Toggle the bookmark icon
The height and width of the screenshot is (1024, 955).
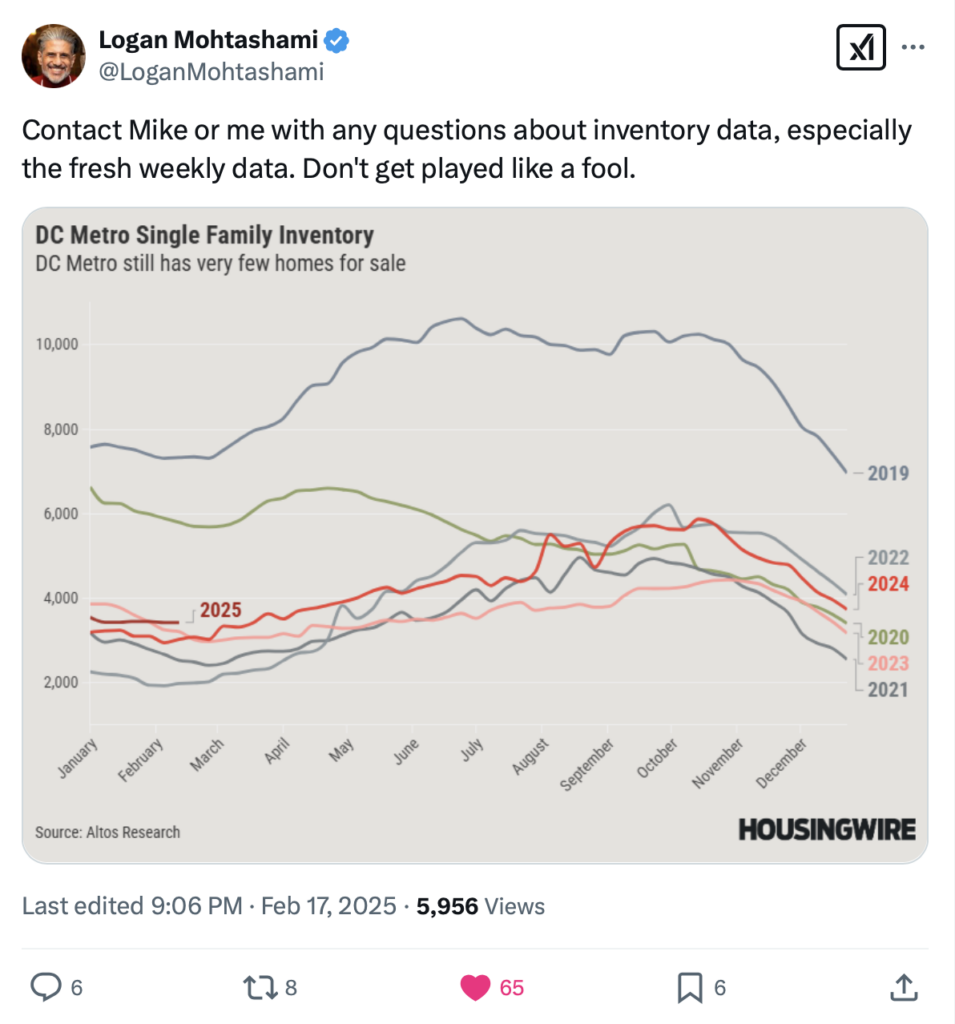pyautogui.click(x=690, y=987)
